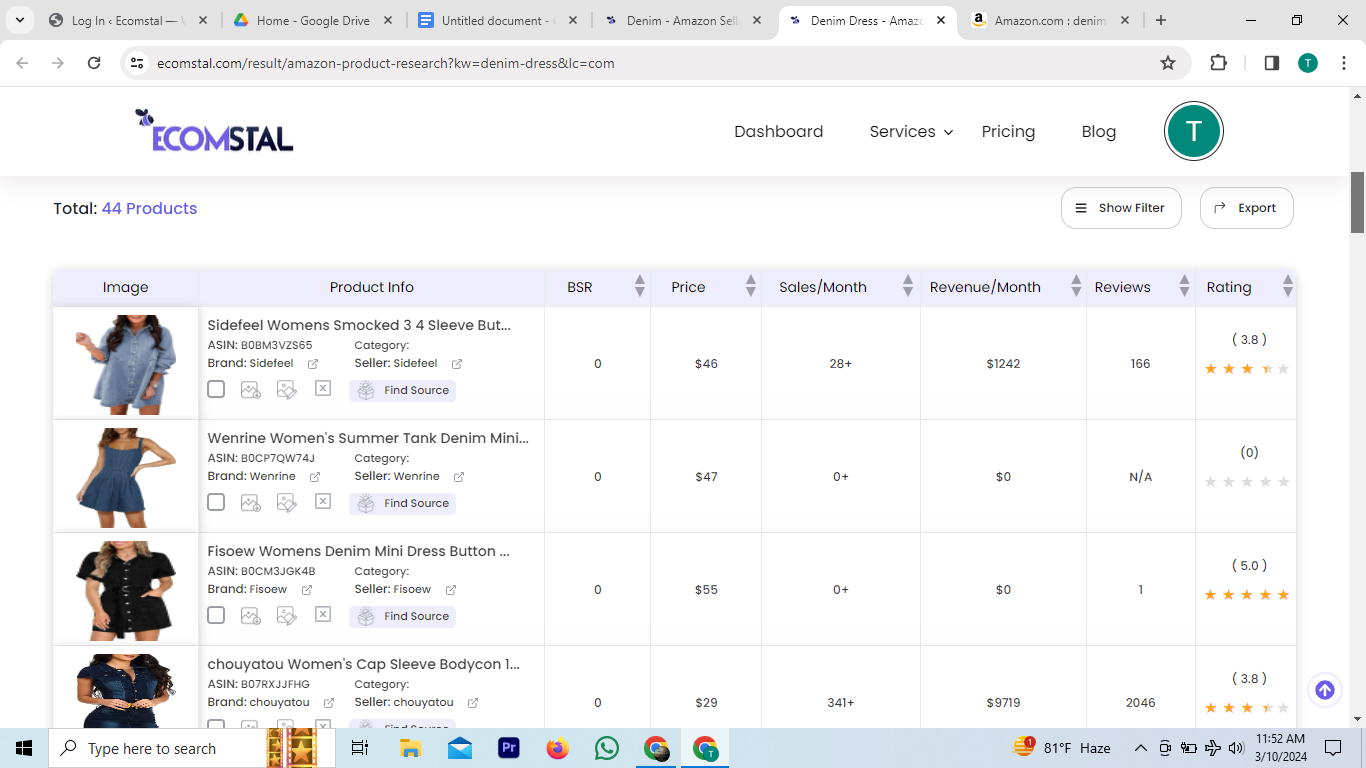Image resolution: width=1366 pixels, height=768 pixels.
Task: Click the remove X icon in the Fisoew row
Action: (x=323, y=614)
